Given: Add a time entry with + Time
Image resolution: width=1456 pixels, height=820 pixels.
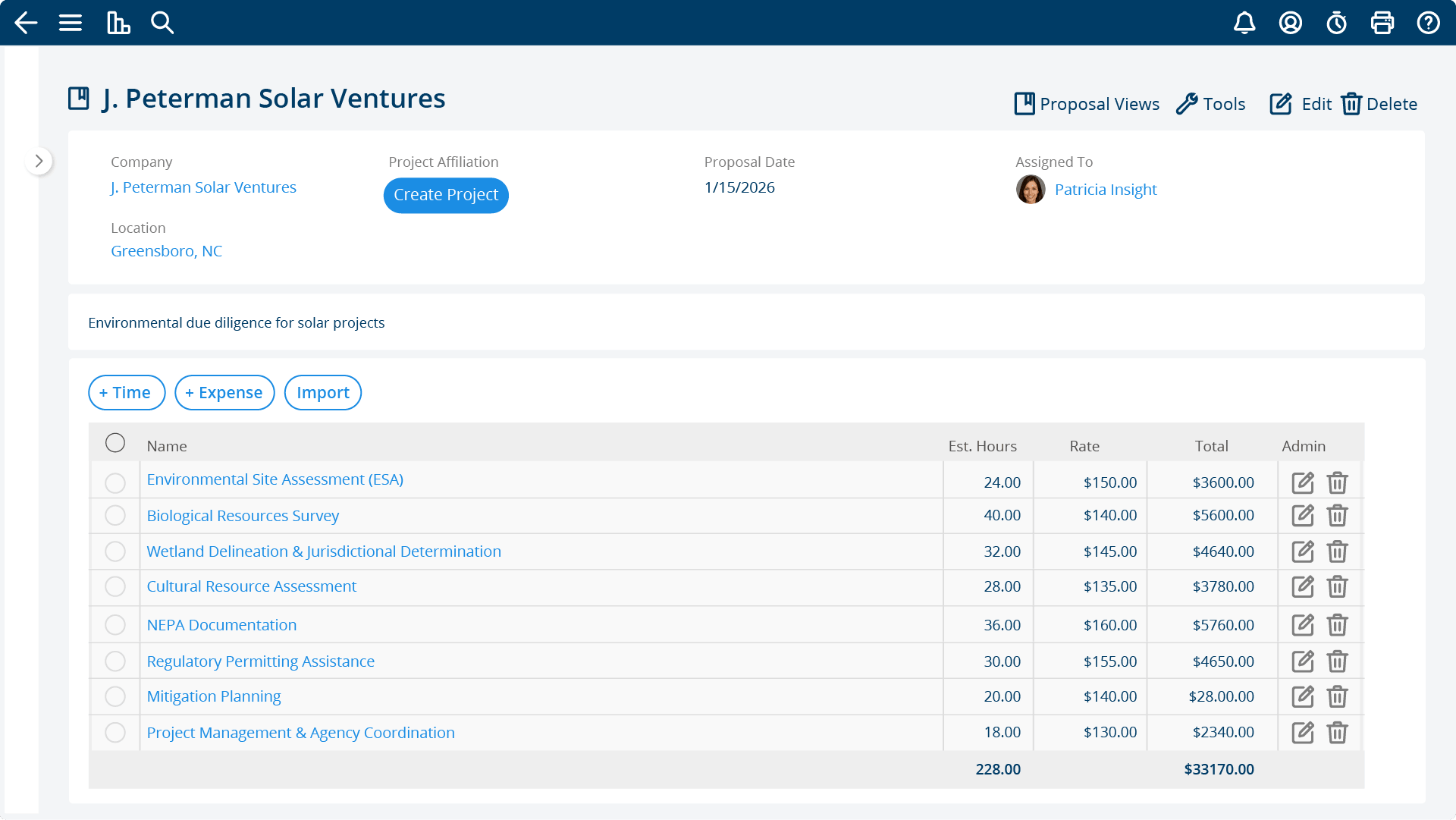Looking at the screenshot, I should click(127, 393).
